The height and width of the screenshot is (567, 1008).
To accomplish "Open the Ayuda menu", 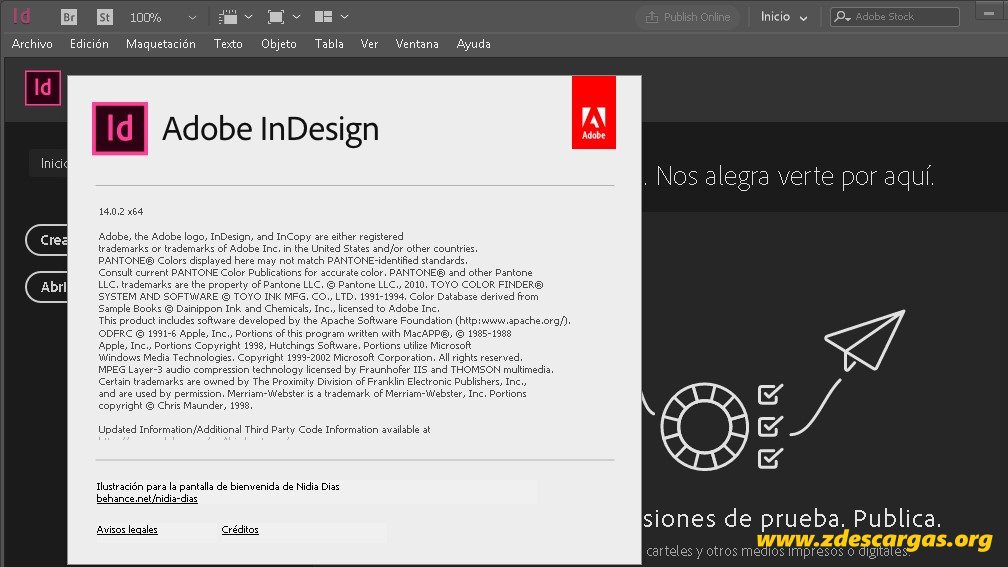I will point(474,44).
